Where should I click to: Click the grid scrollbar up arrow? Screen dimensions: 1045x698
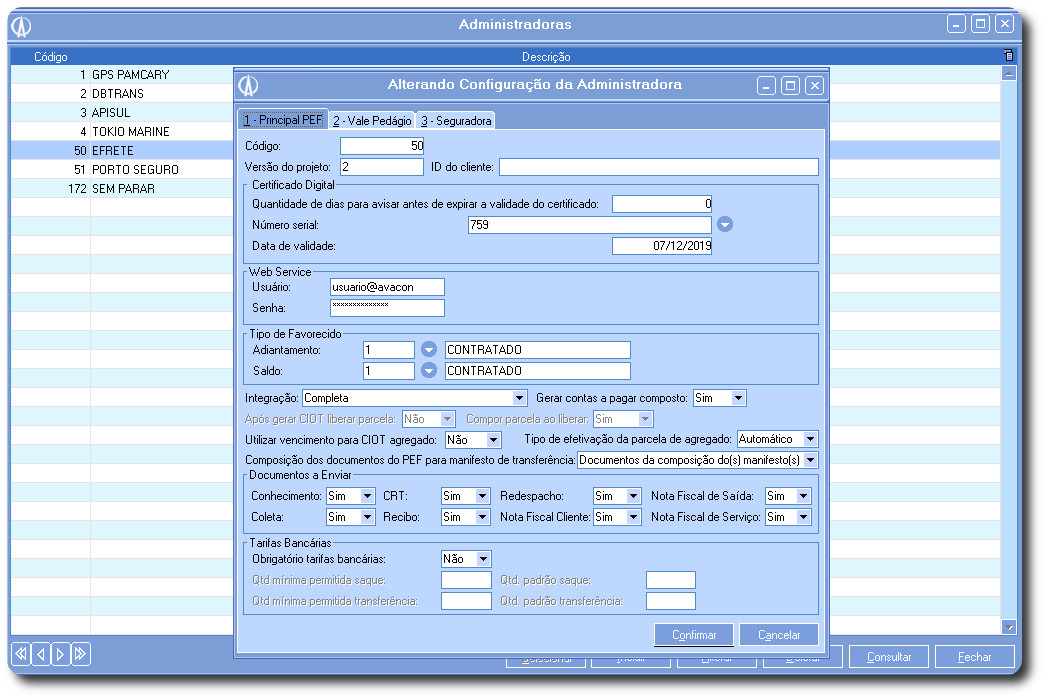click(x=1008, y=74)
